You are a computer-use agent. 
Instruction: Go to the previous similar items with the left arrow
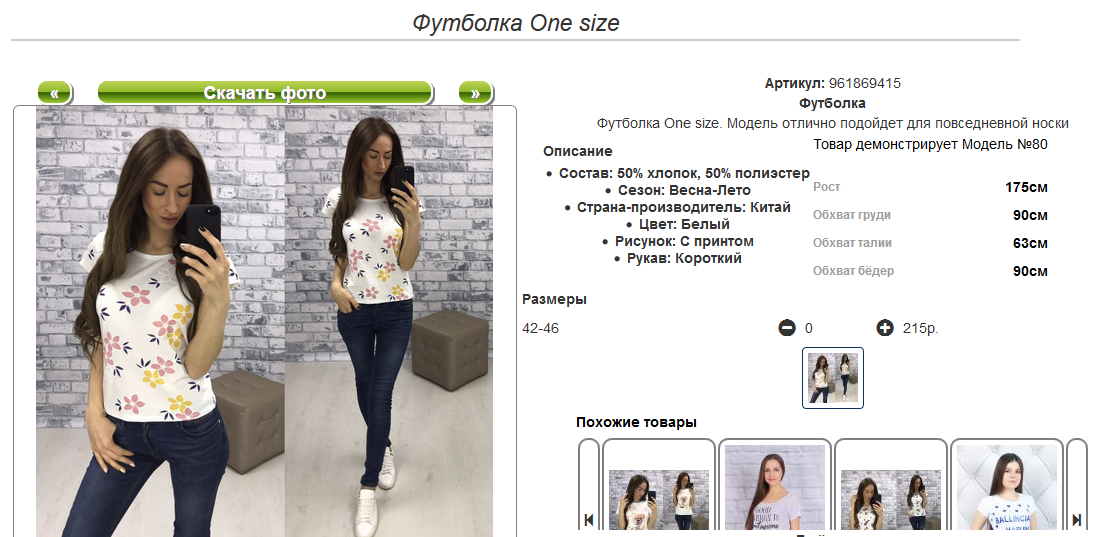(589, 488)
